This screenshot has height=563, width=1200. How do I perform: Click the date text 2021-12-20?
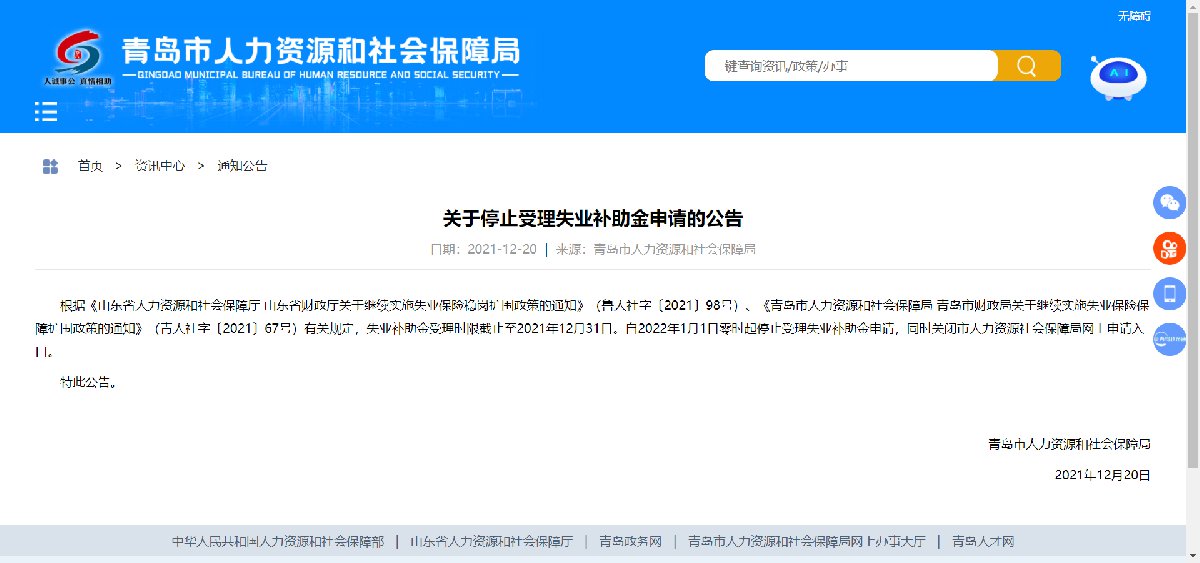click(502, 249)
